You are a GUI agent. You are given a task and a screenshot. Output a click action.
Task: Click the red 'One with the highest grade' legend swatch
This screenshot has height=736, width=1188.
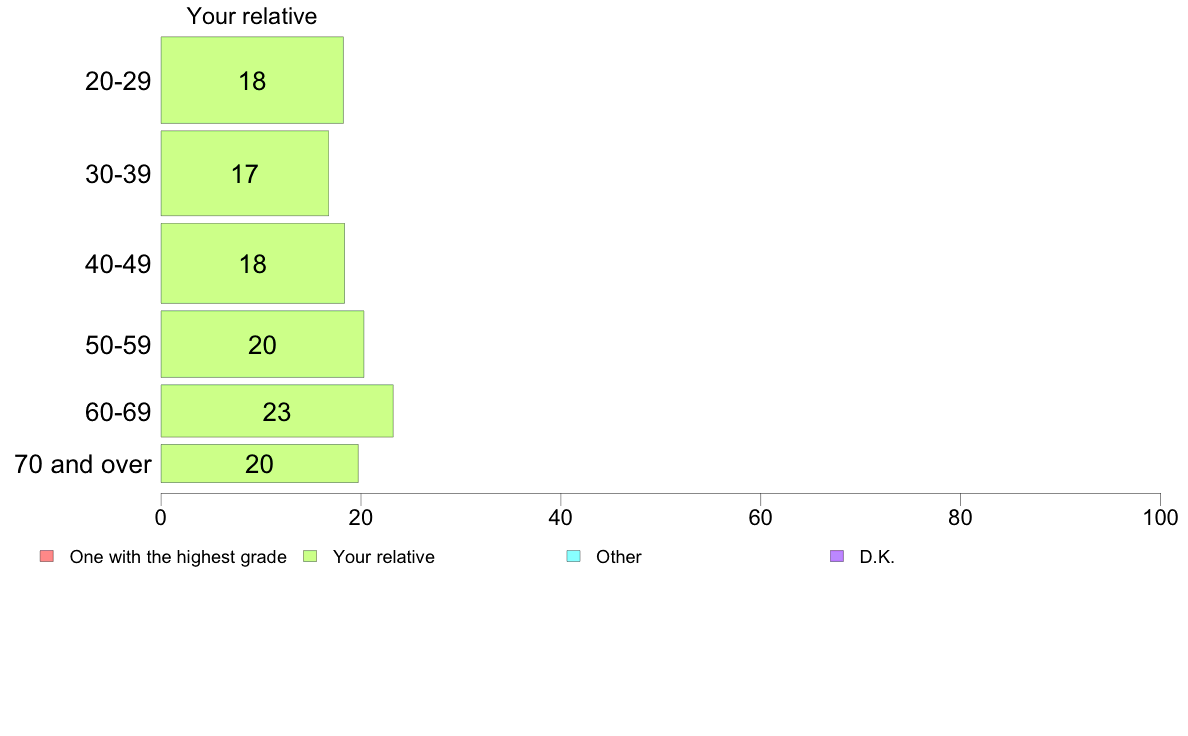pos(47,556)
